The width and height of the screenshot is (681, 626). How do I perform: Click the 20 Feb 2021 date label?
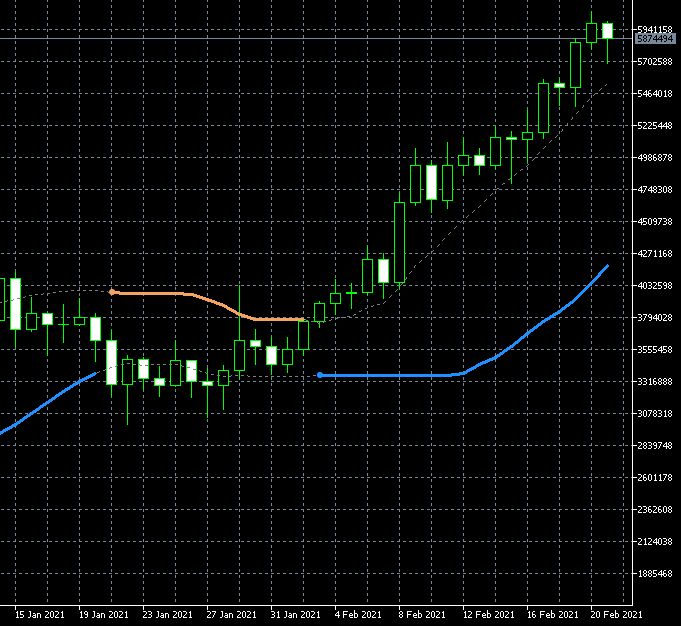coord(615,614)
